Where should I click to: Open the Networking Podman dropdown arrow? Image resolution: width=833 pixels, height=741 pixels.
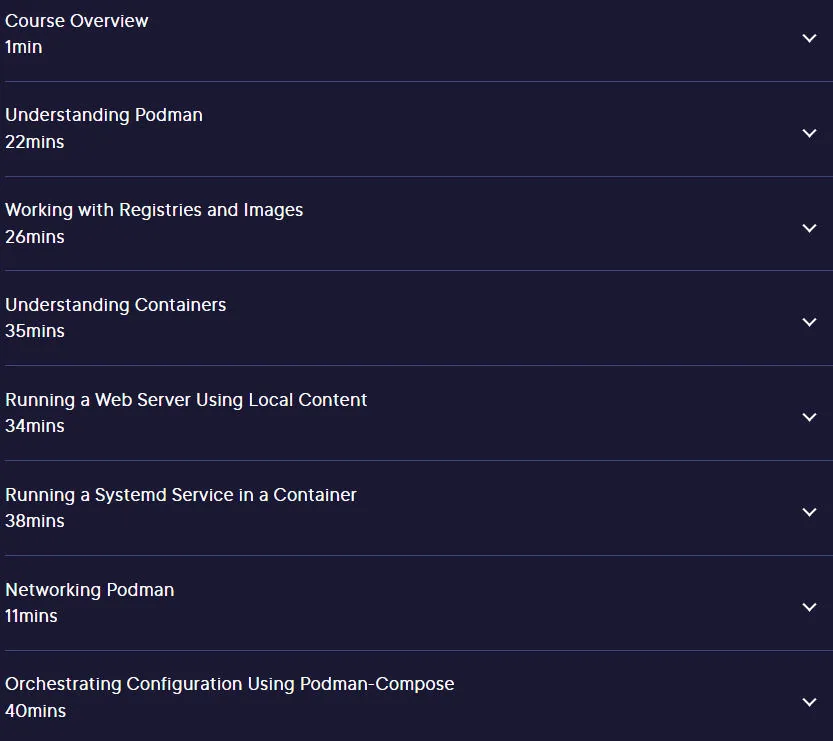(x=809, y=607)
